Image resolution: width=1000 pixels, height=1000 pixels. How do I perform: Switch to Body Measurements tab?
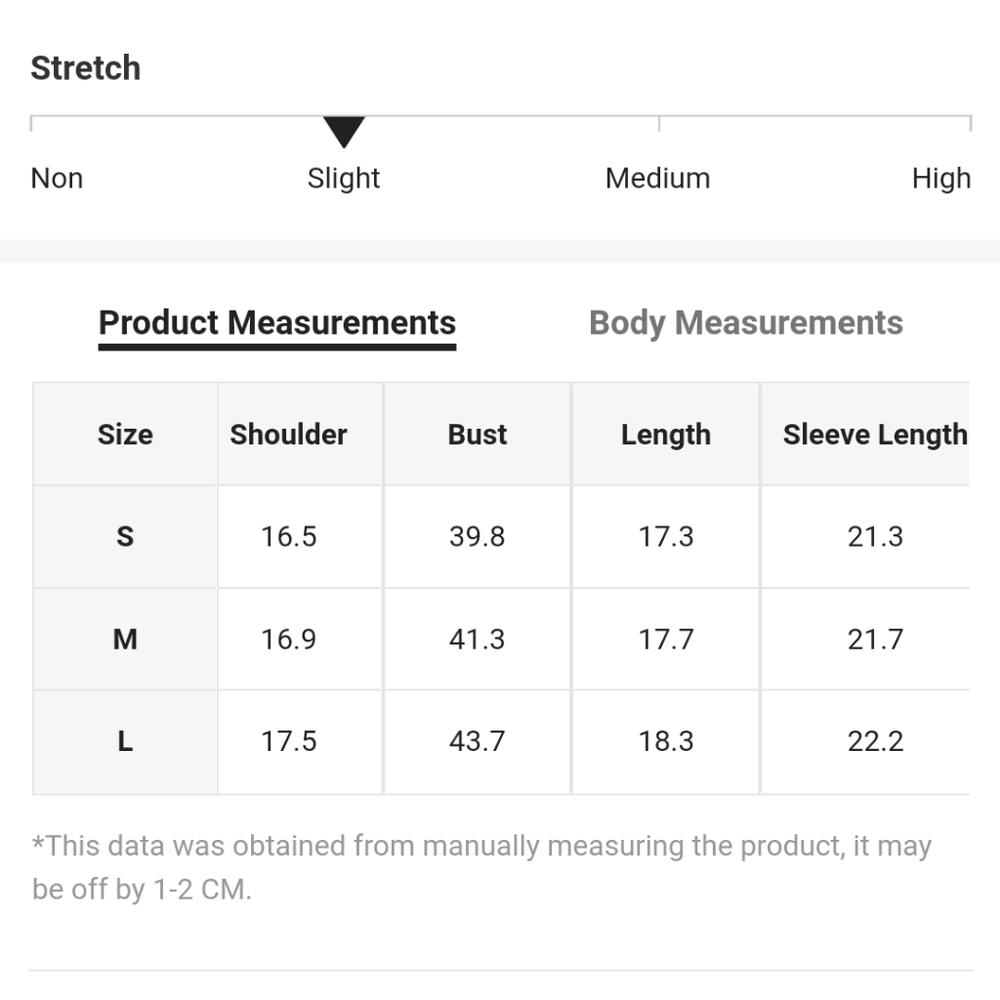pos(745,323)
